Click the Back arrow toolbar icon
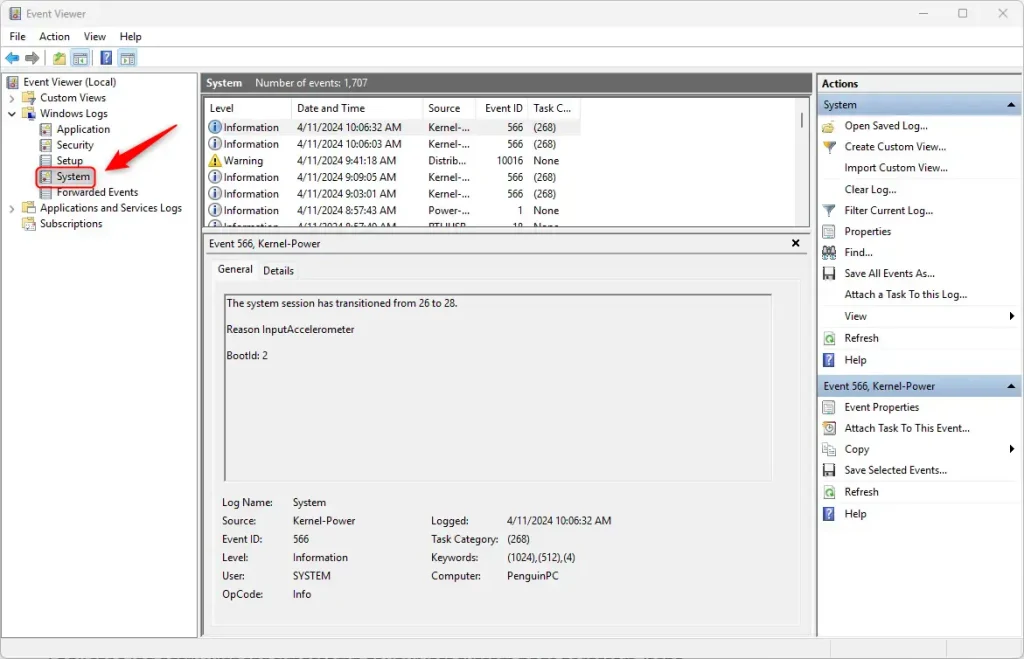Viewport: 1024px width, 659px height. point(12,58)
